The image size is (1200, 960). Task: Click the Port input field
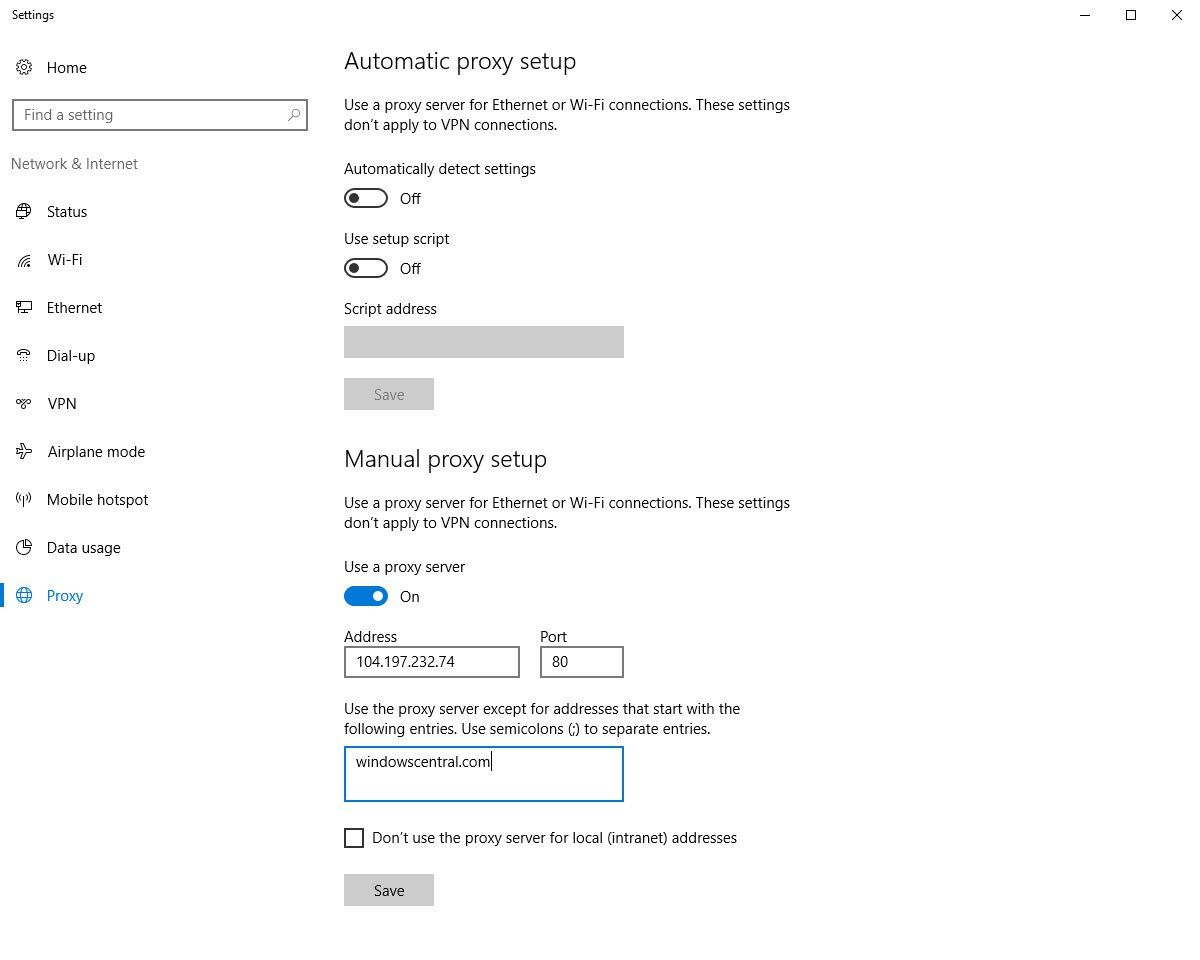tap(581, 662)
